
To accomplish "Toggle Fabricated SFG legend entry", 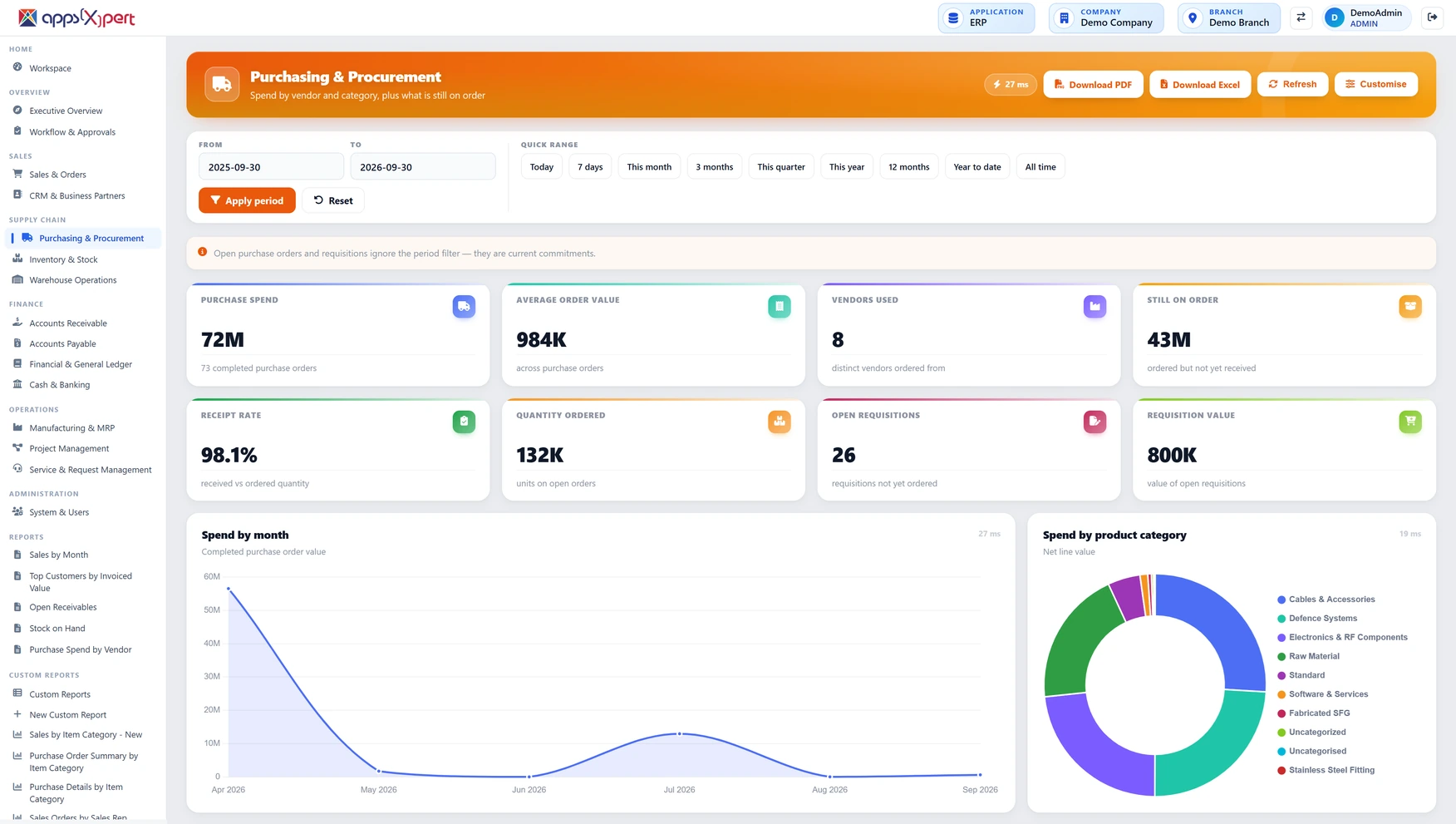I will click(x=1314, y=713).
